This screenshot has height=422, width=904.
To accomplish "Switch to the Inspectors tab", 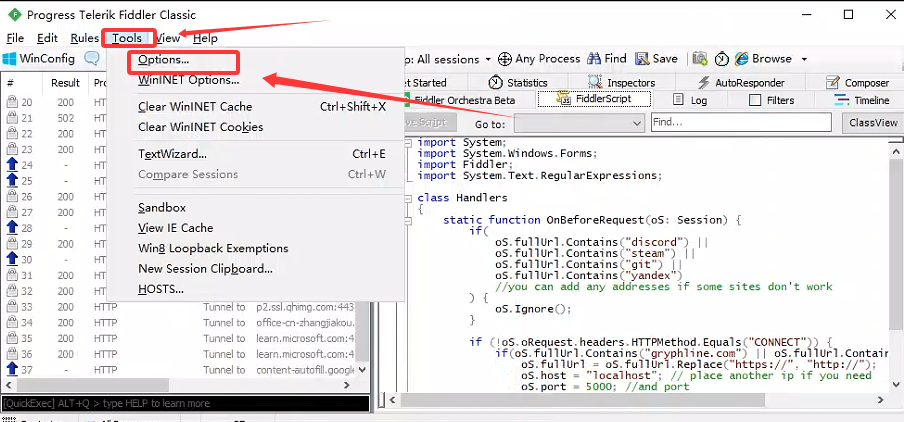I will 622,82.
